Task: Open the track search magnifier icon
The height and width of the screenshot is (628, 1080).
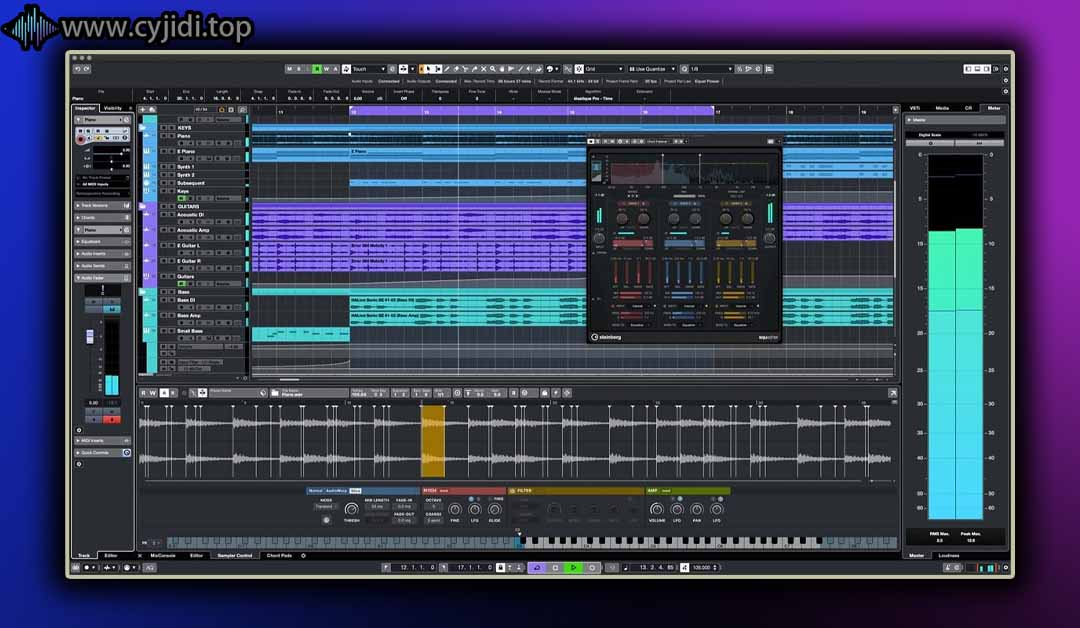Action: point(242,109)
